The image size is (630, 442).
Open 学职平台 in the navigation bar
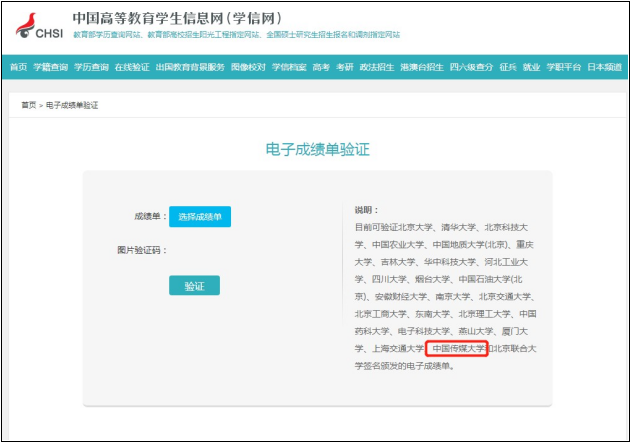click(564, 67)
